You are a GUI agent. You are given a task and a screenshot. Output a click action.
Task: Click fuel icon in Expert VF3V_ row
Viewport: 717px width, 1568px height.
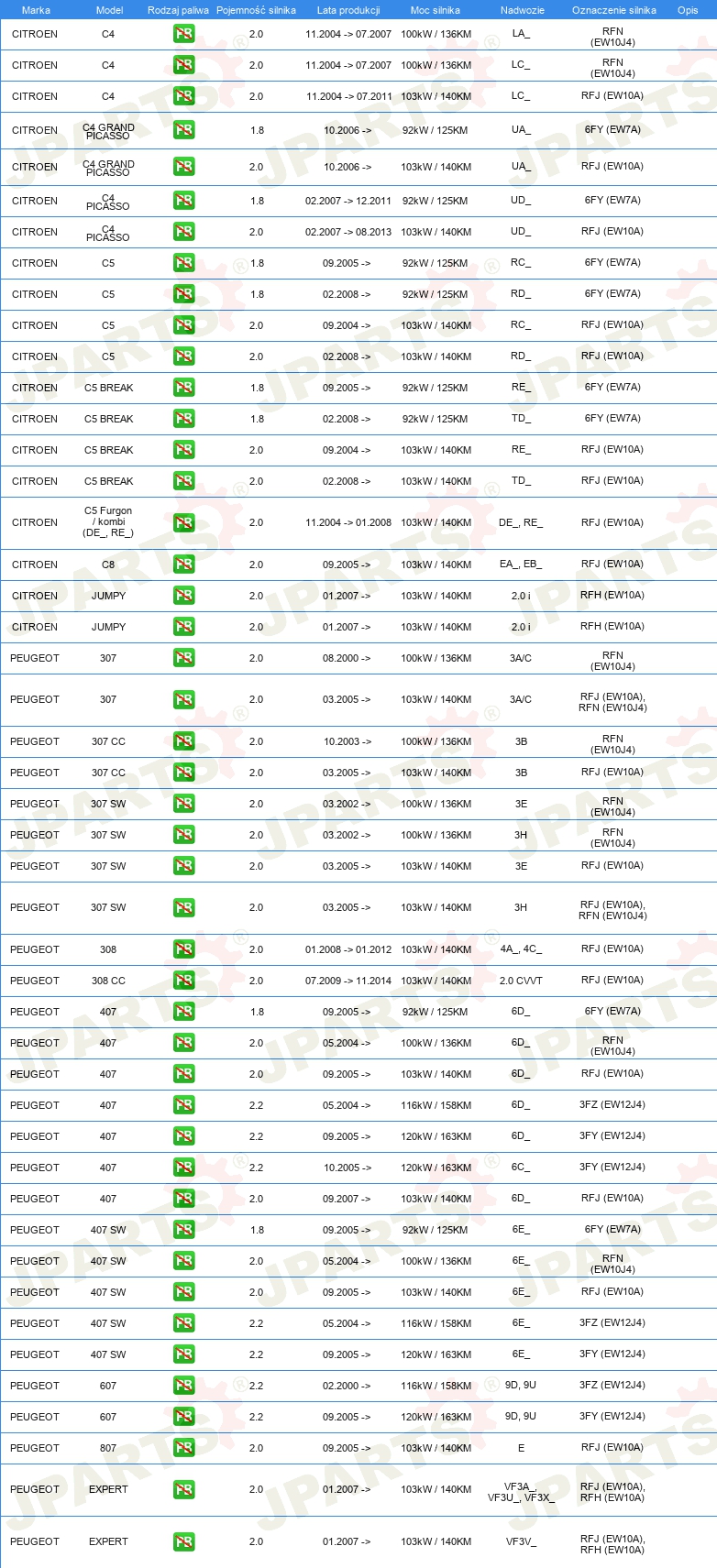184,1541
